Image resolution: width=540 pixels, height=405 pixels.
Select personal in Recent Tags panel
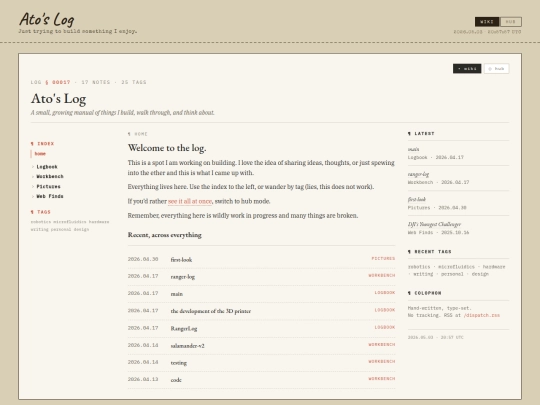click(x=452, y=274)
